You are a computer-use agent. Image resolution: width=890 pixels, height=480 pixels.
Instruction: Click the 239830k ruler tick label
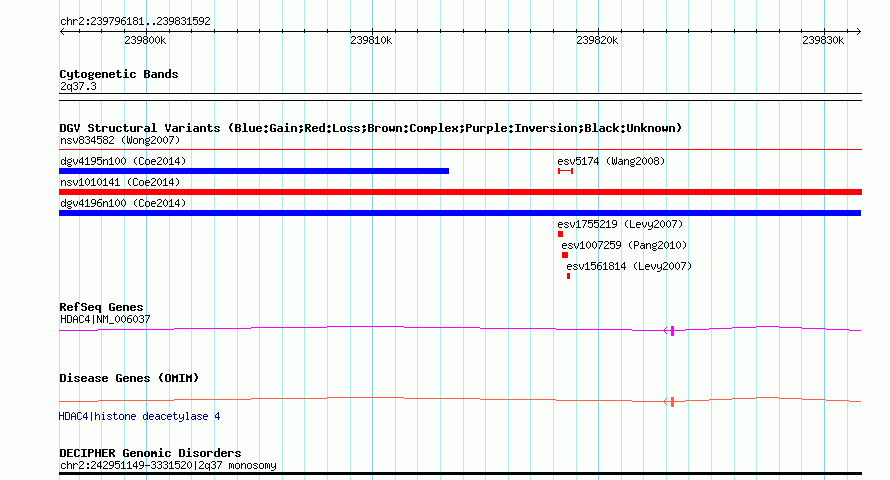(x=823, y=41)
